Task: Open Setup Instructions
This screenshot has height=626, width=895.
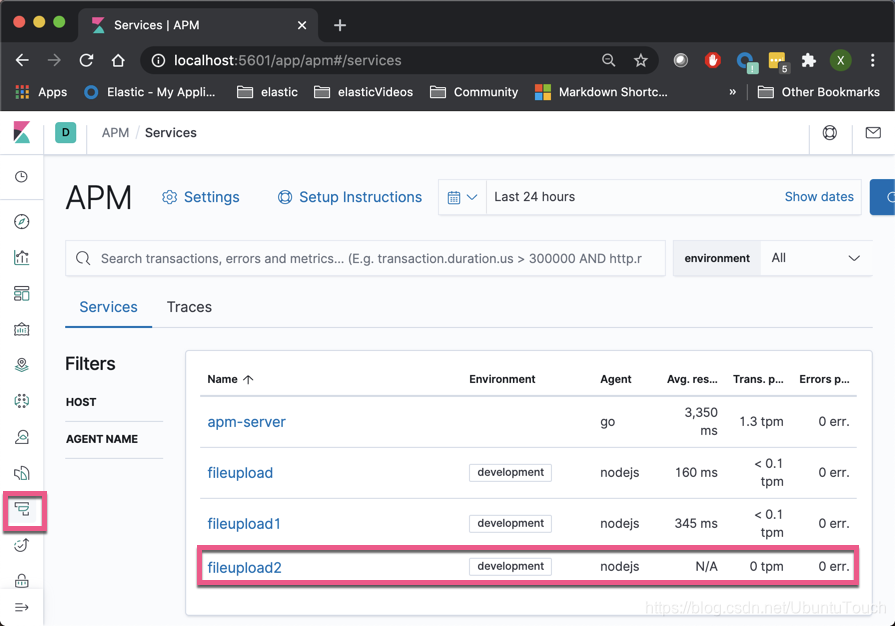Action: coord(349,197)
